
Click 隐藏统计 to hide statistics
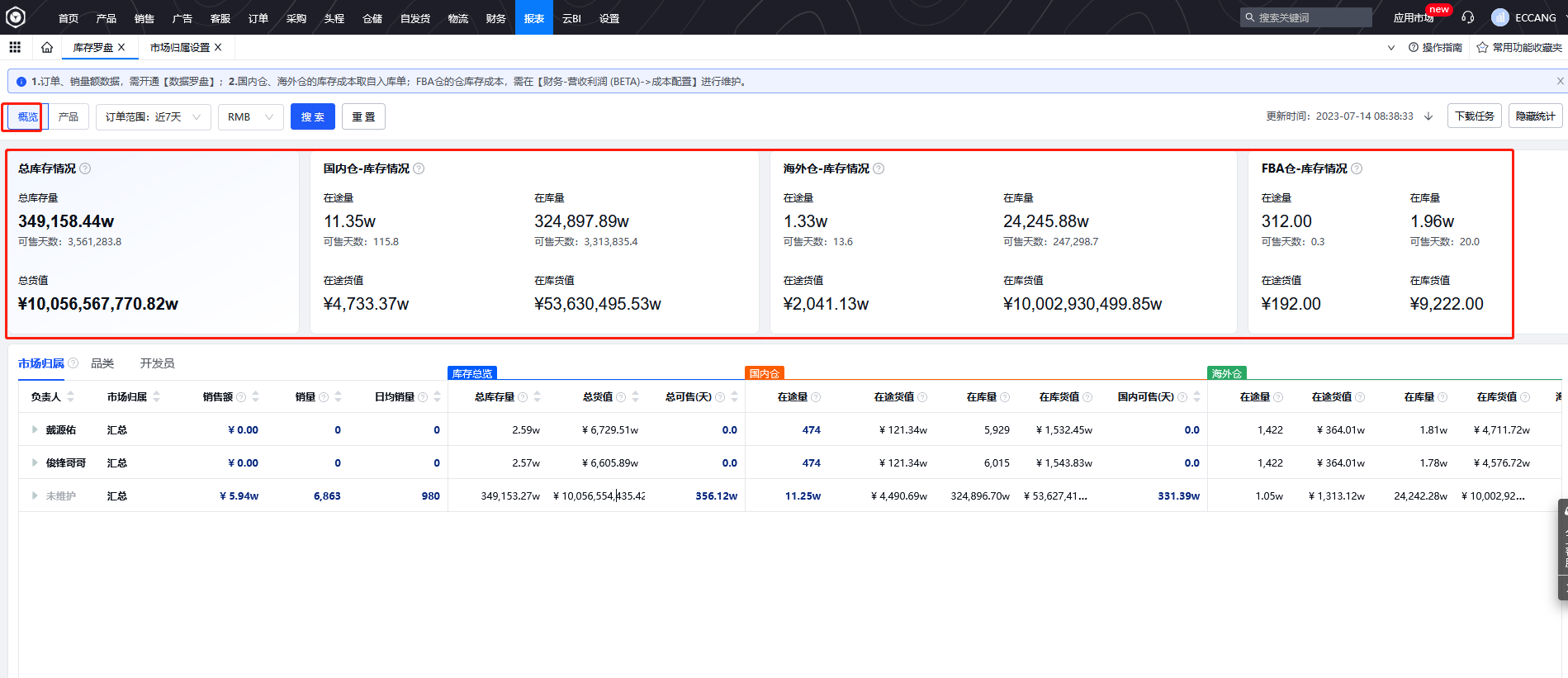coord(1535,116)
